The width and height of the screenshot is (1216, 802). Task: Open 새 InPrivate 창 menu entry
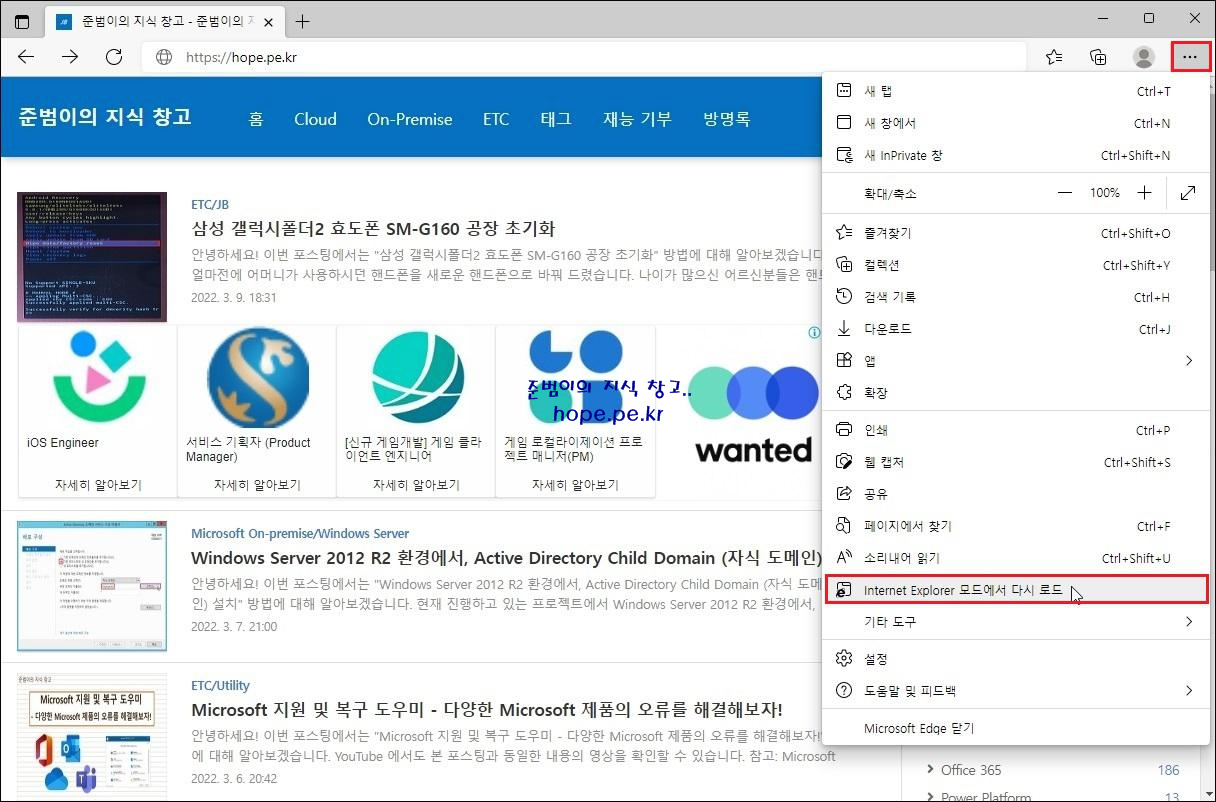[1015, 155]
